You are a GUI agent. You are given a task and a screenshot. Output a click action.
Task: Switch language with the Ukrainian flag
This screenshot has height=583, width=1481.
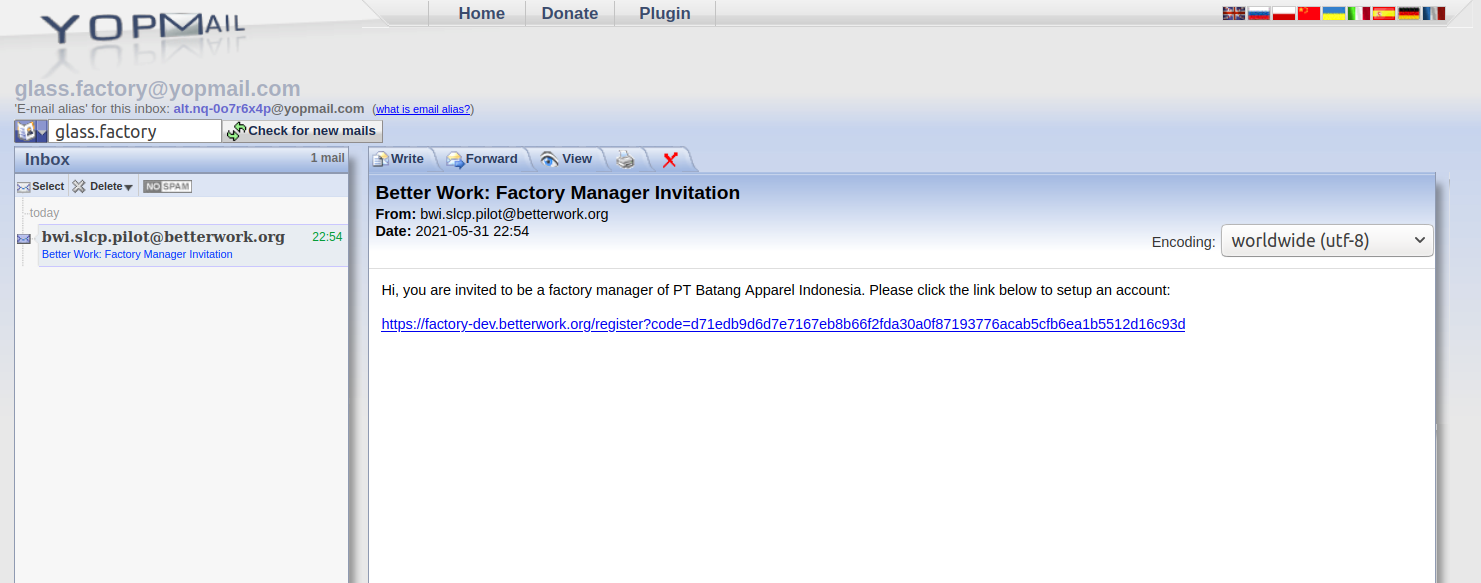point(1334,13)
